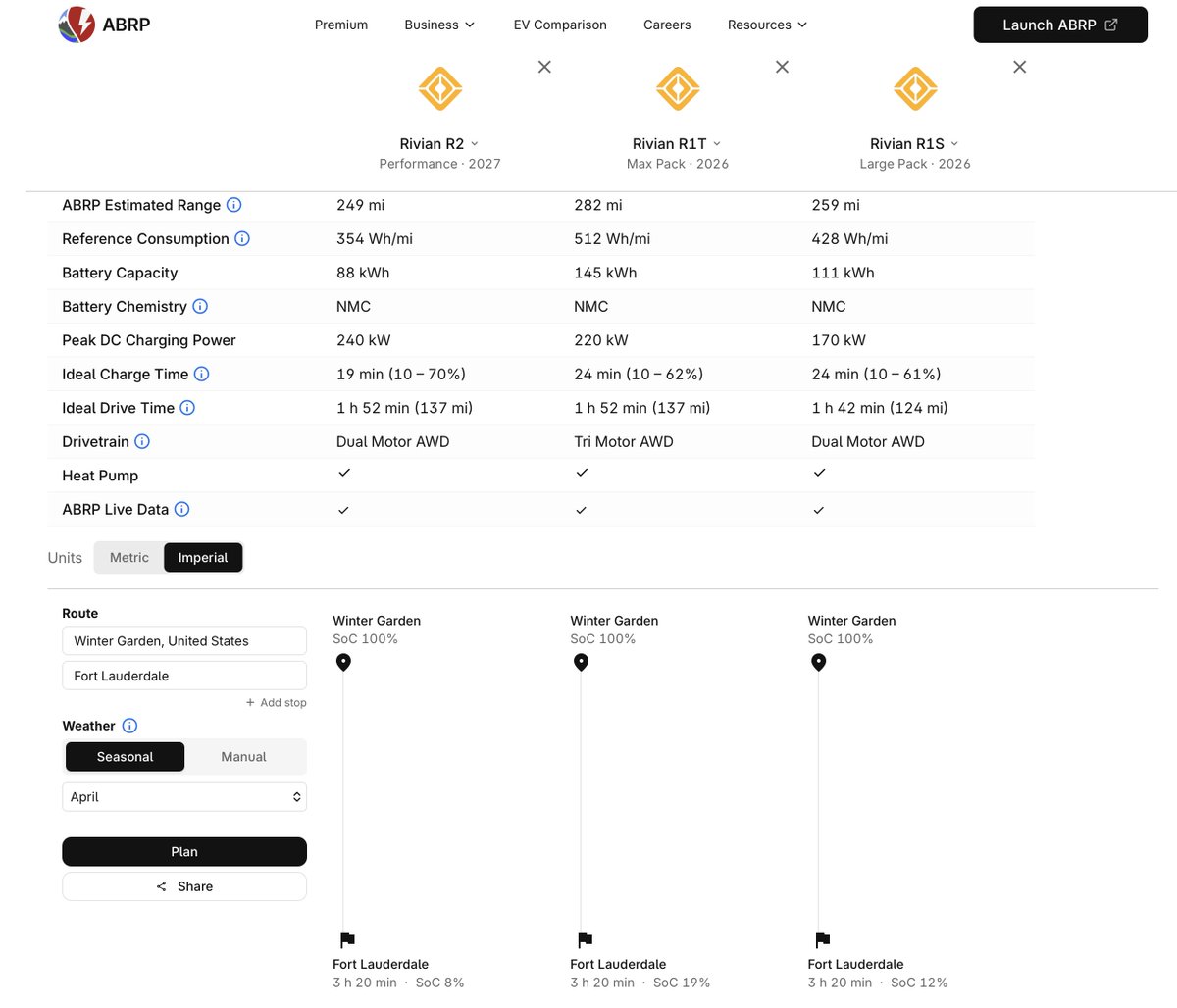Screen dimensions: 1177x1008
Task: Remove Rivian R1S from comparison
Action: [x=1020, y=67]
